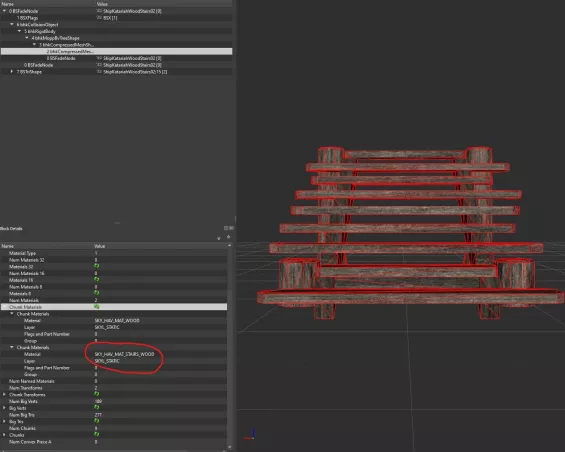
Task: Click the Value column header in block list
Action: pyautogui.click(x=102, y=4)
